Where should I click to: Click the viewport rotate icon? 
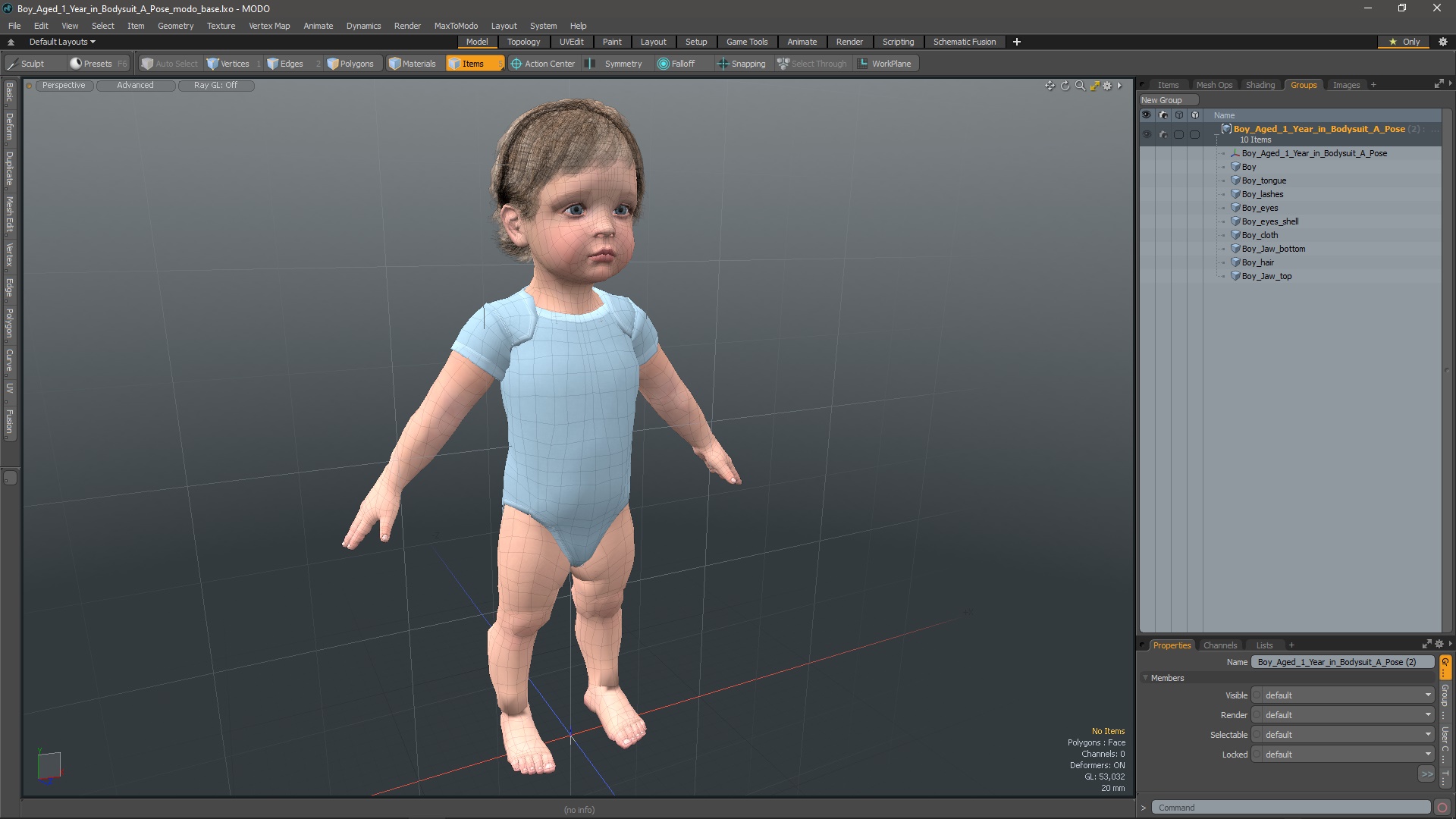pos(1065,86)
